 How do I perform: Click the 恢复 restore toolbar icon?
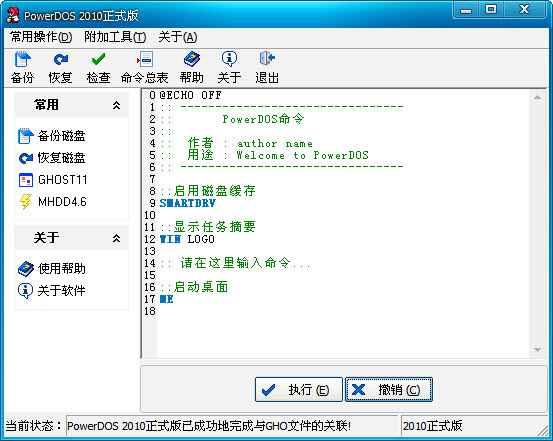point(60,67)
